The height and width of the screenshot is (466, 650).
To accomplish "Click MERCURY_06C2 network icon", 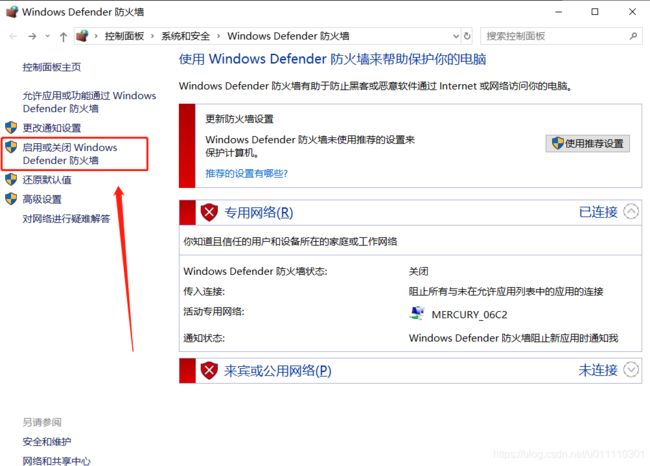I will point(417,313).
